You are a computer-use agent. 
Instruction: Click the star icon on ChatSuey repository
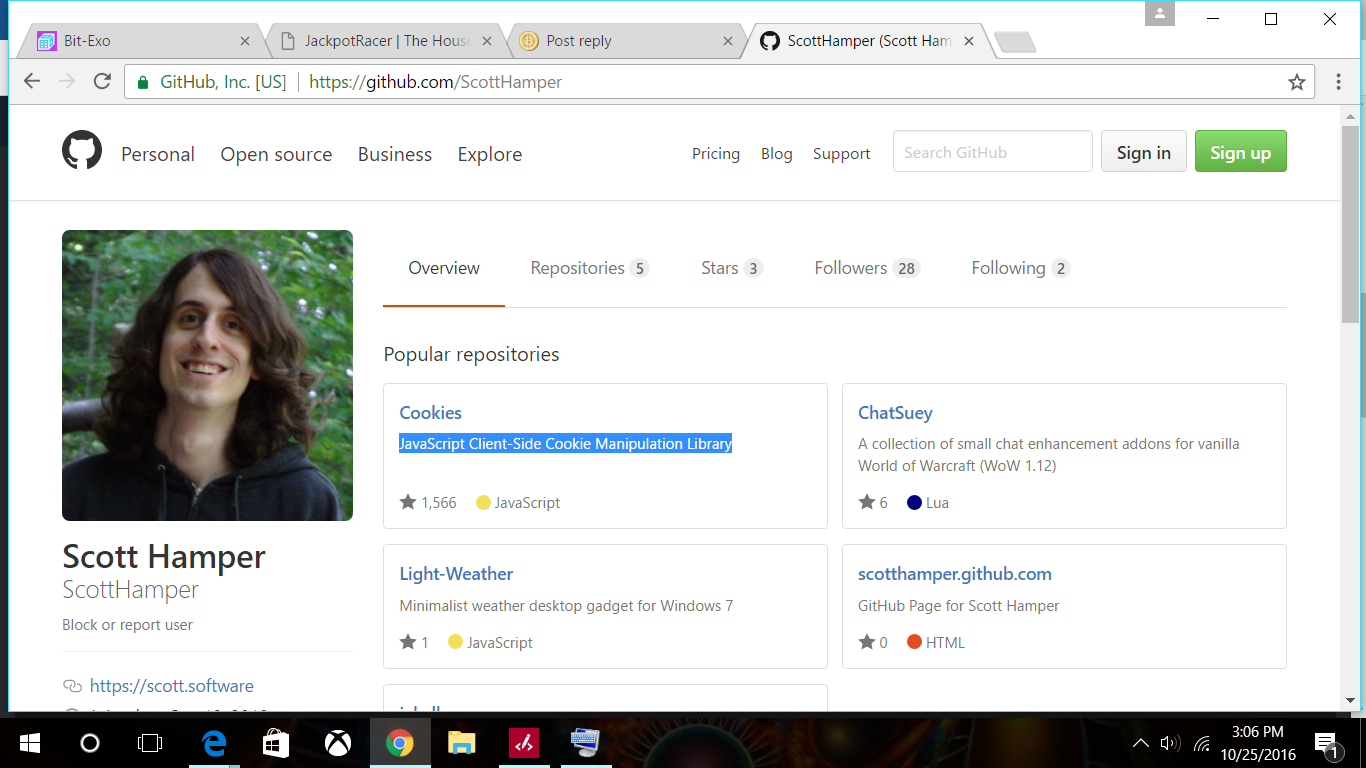click(867, 502)
